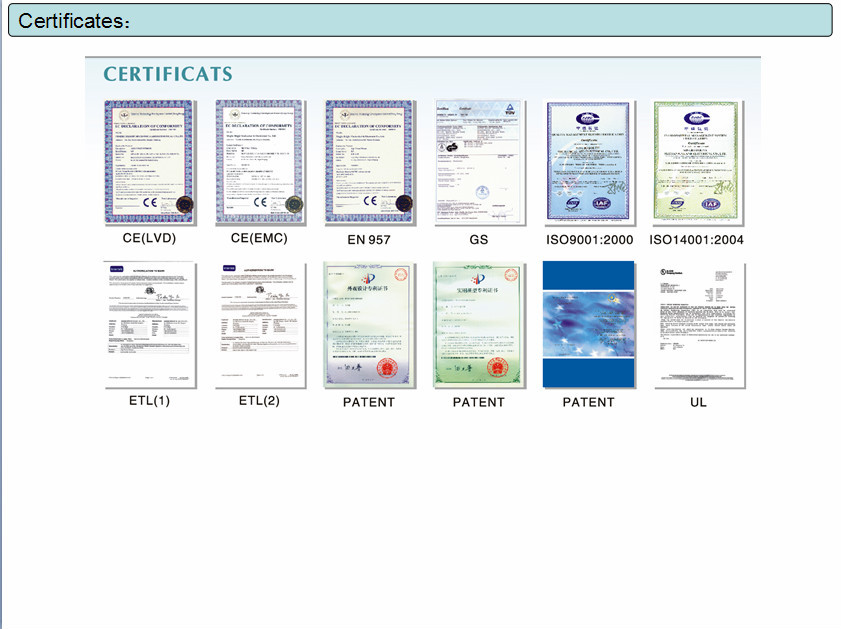Open the solid blue-banded PATENT cover image
Image resolution: width=841 pixels, height=629 pixels.
(588, 324)
